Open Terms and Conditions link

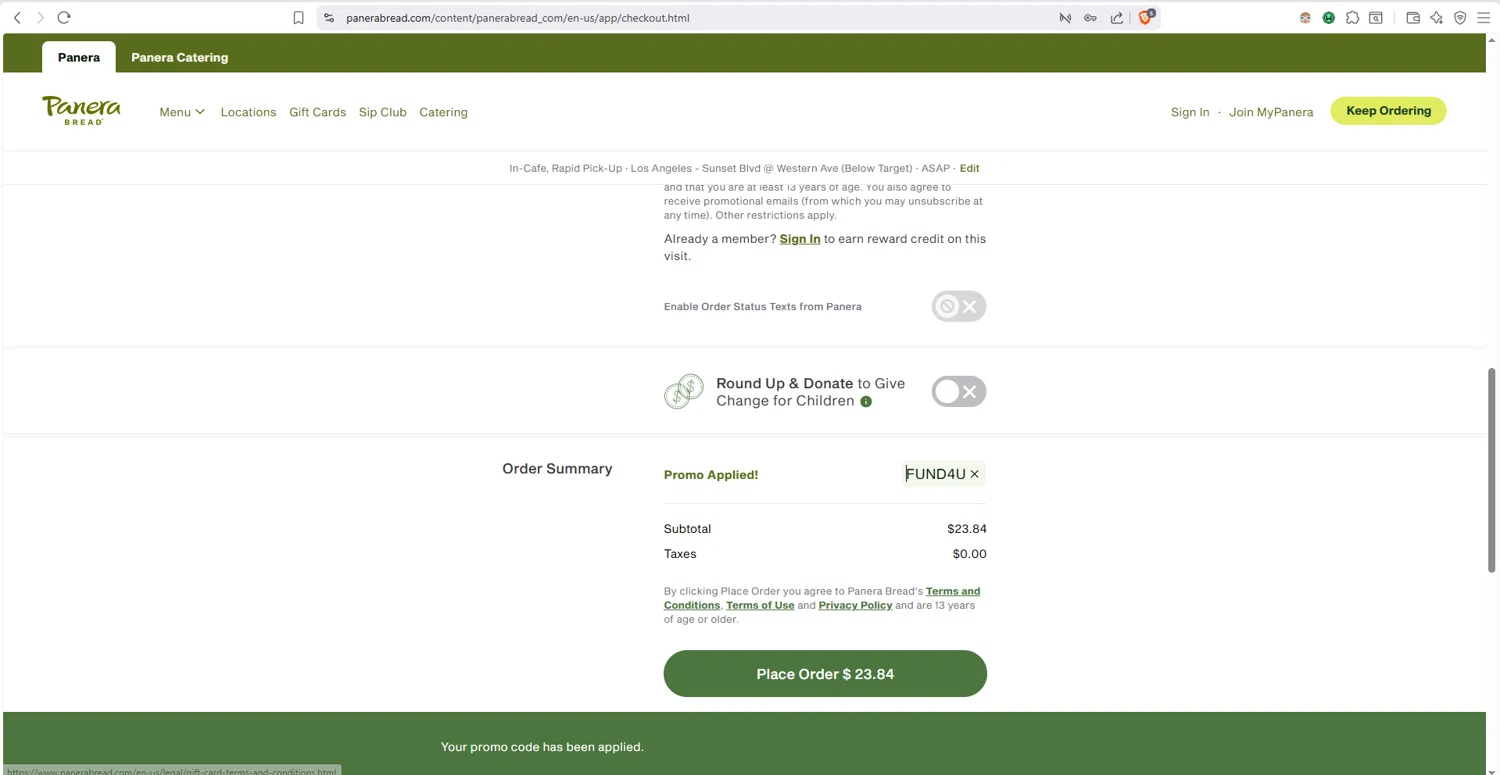822,598
